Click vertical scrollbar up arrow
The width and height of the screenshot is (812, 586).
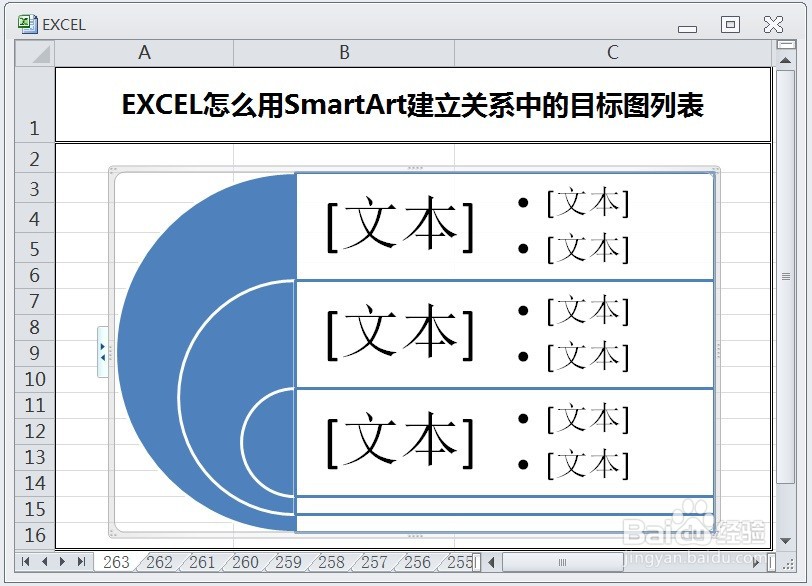click(786, 60)
